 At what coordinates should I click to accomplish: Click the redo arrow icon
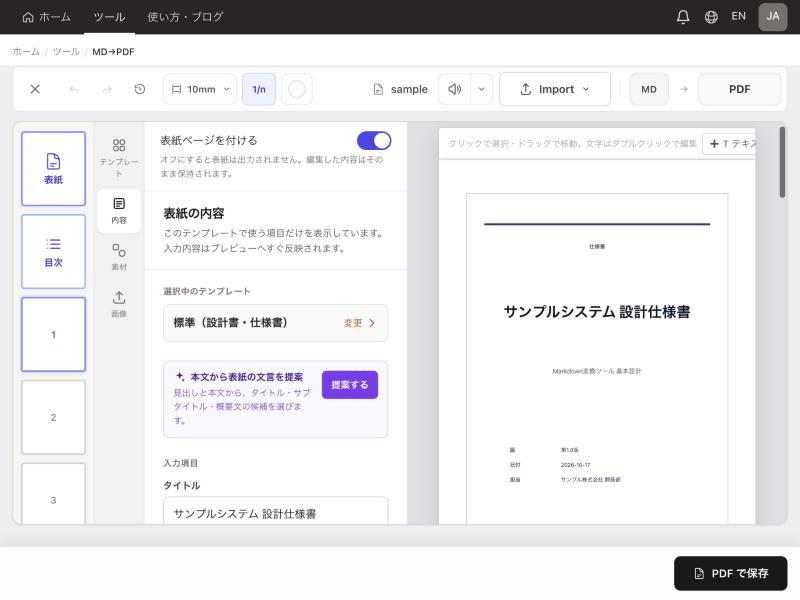pos(107,89)
